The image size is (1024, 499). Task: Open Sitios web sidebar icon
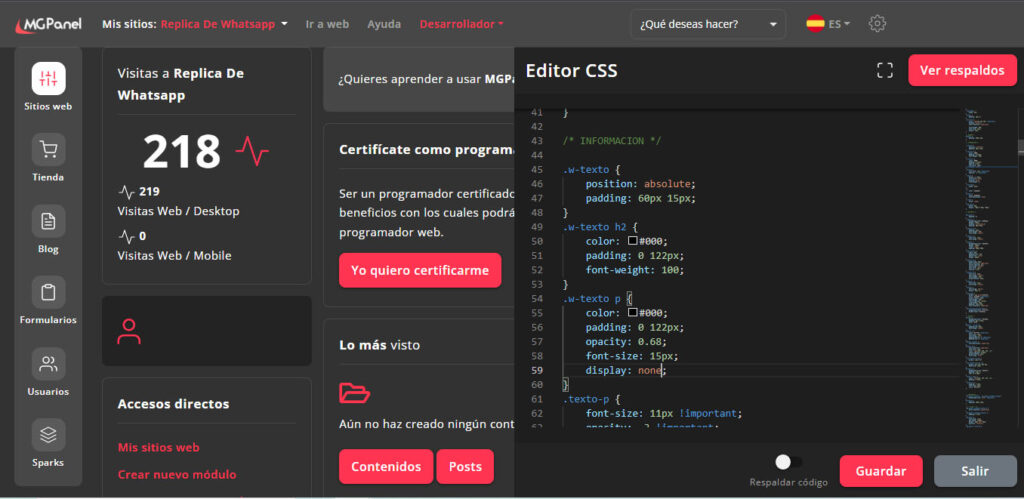pyautogui.click(x=48, y=79)
